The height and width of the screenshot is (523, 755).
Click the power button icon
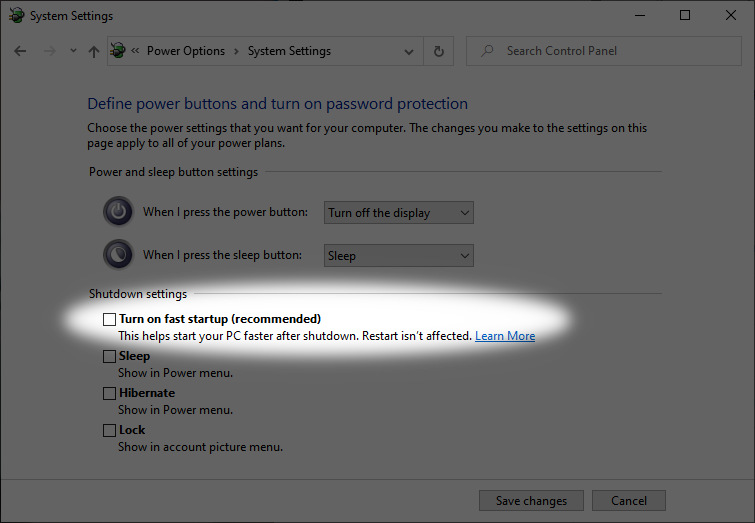click(x=118, y=212)
